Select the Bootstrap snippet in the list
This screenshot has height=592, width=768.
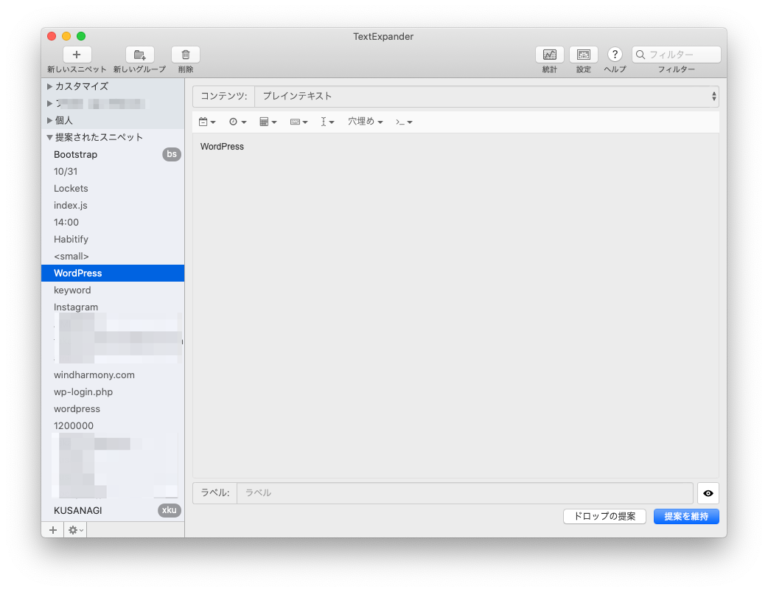(76, 155)
